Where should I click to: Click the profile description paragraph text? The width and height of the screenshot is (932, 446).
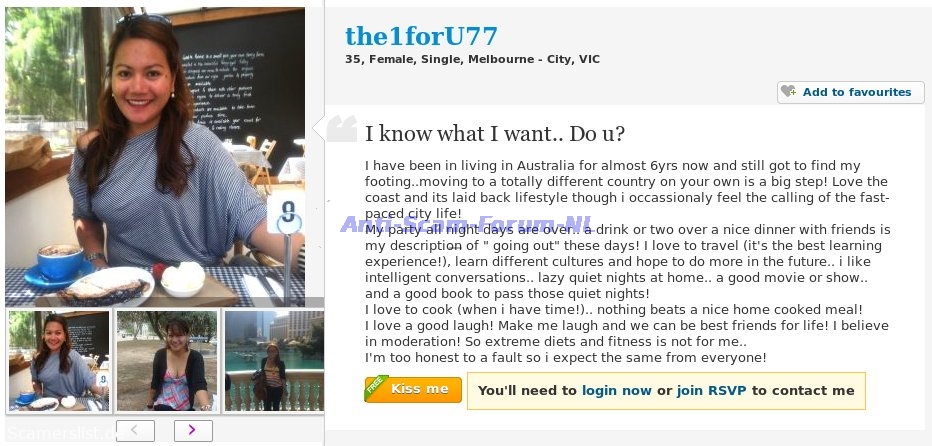tap(626, 262)
